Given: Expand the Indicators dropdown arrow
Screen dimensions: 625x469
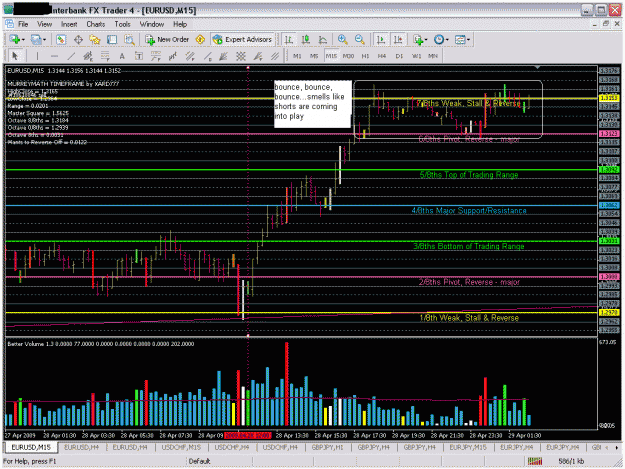Looking at the screenshot, I should [426, 39].
